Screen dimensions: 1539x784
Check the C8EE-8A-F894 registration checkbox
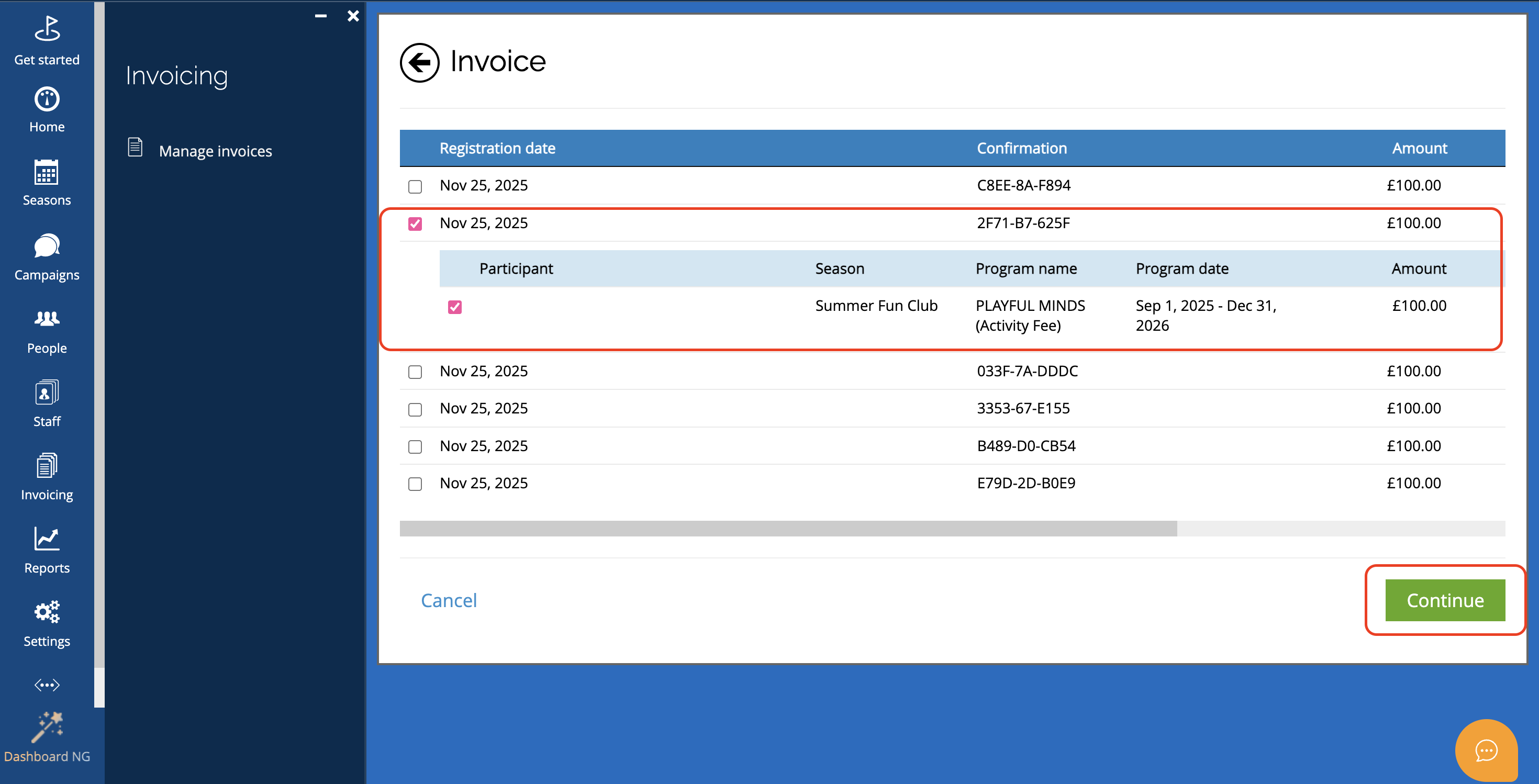point(415,186)
